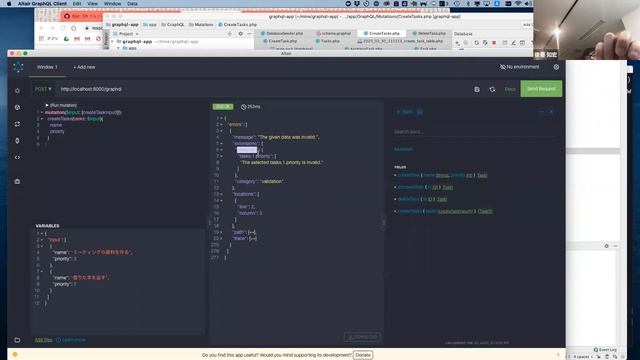Viewport: 640px width, 360px height.
Task: Open the Project dropdown in IDE
Action: 126,34
